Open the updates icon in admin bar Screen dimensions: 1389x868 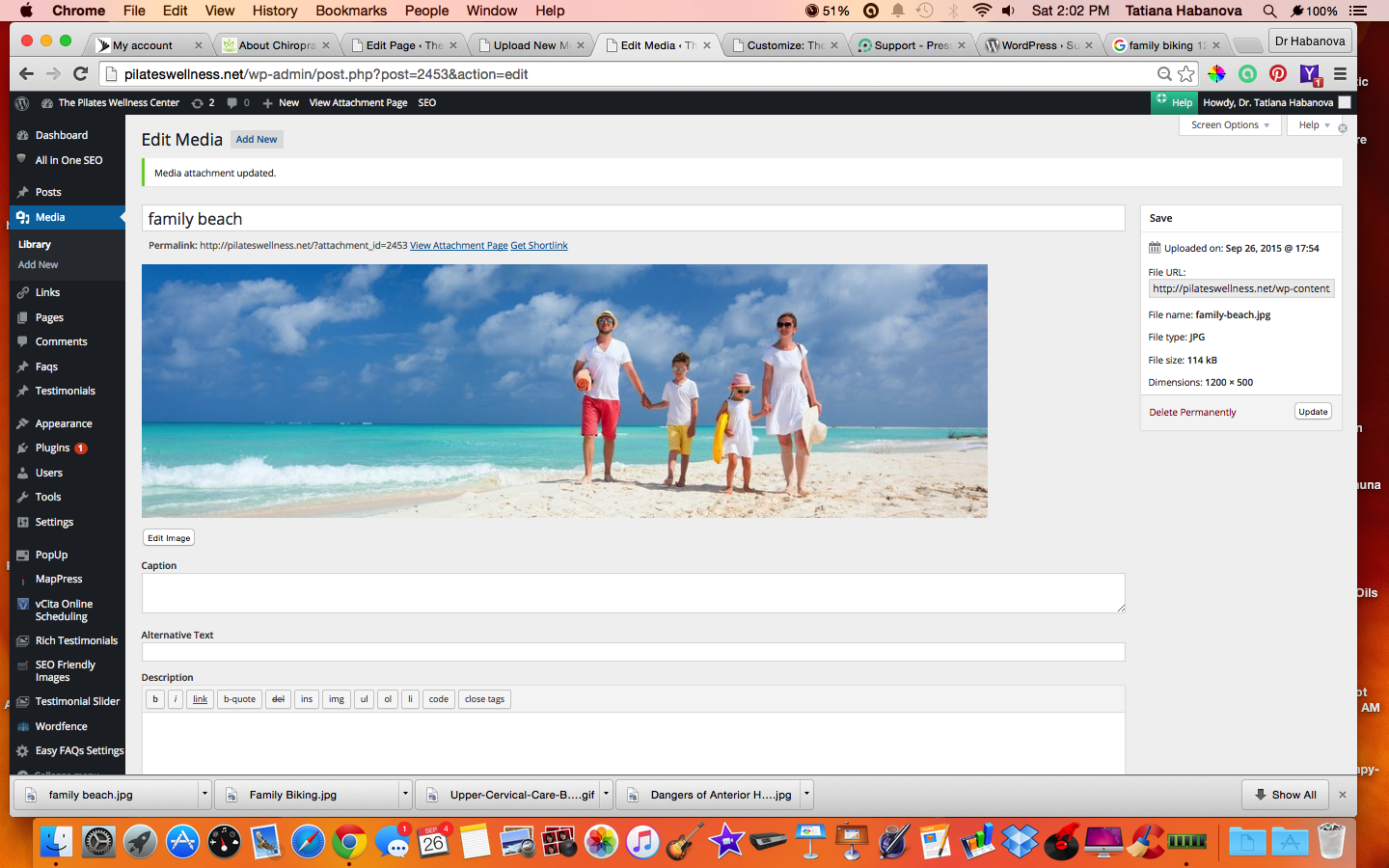coord(203,102)
